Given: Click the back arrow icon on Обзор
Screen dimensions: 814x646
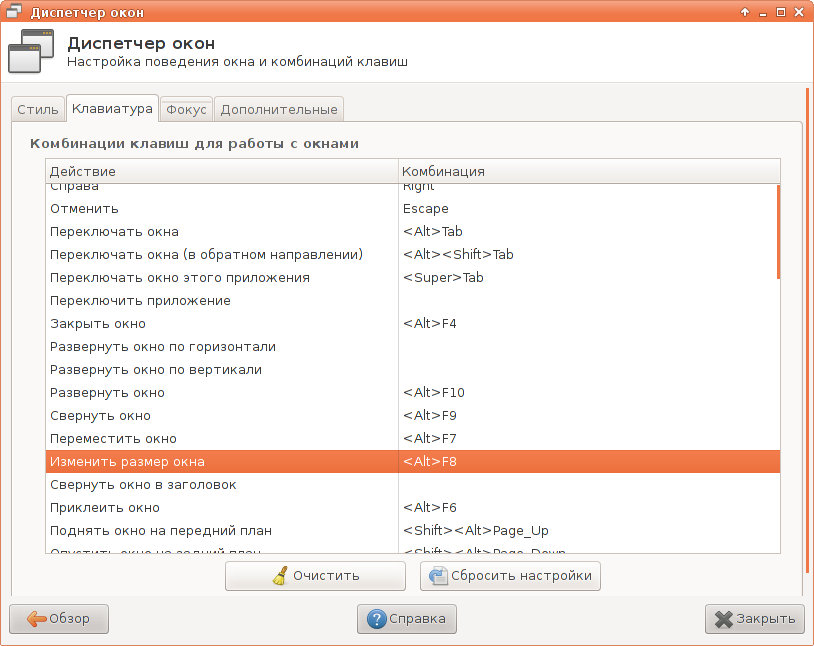Looking at the screenshot, I should 36,618.
